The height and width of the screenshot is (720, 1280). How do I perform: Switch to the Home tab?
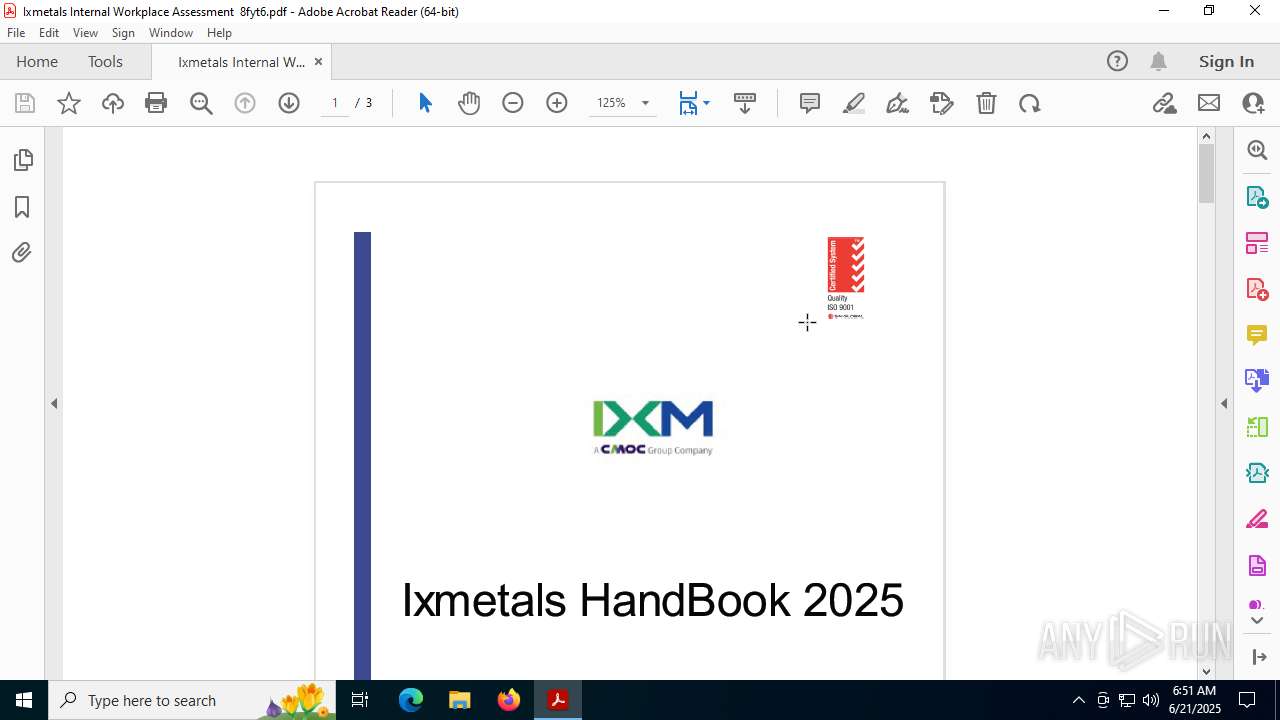click(37, 61)
